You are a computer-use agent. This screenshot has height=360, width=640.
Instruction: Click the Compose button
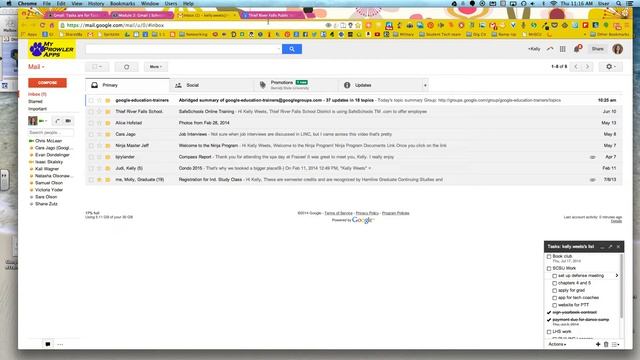[x=47, y=83]
